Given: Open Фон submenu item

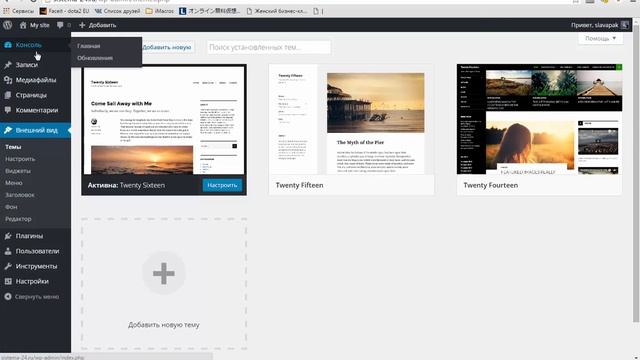Looking at the screenshot, I should 11,207.
